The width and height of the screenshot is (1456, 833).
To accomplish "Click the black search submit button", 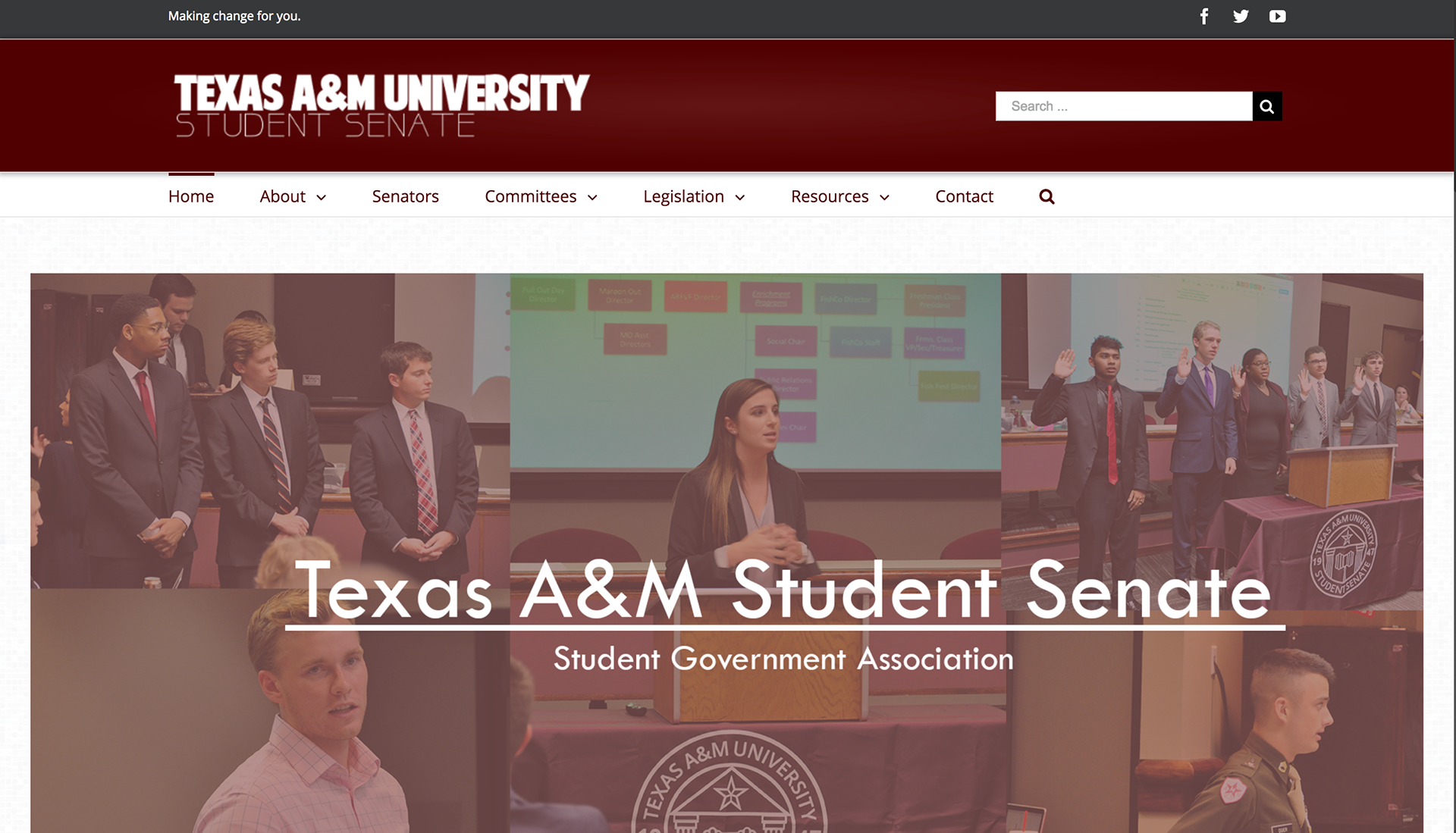I will [1266, 106].
